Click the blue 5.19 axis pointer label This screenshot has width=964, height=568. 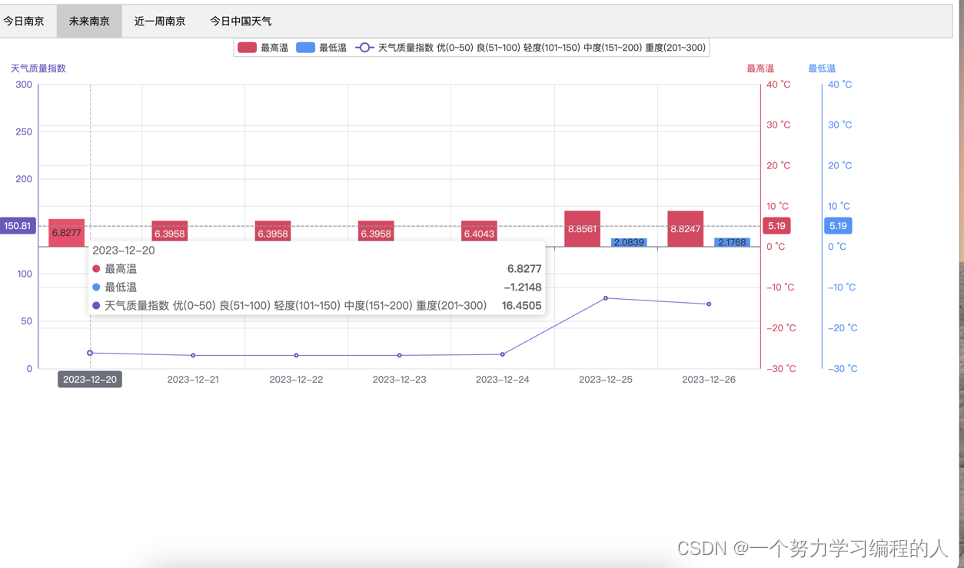click(838, 226)
